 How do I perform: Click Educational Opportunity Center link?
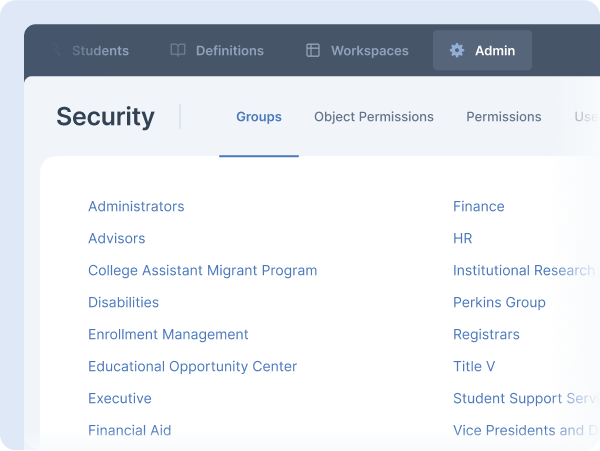point(192,366)
